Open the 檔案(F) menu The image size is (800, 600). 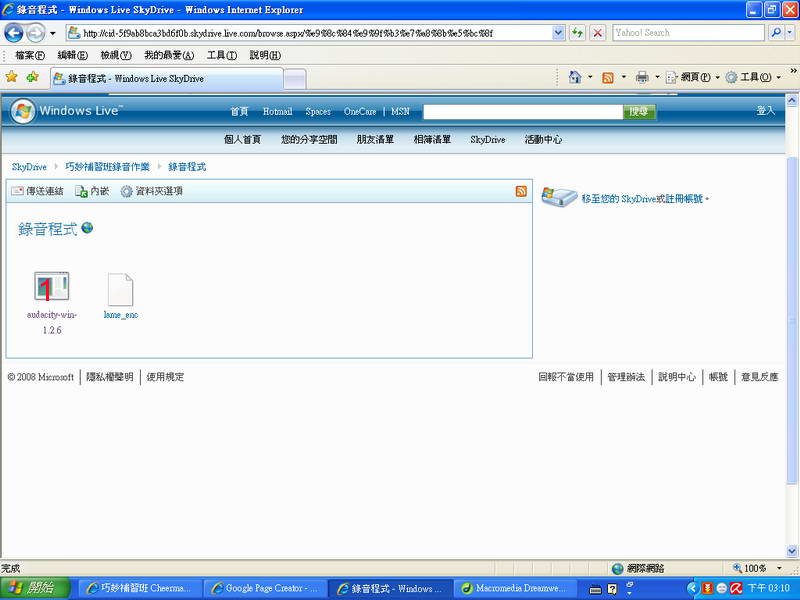30,55
